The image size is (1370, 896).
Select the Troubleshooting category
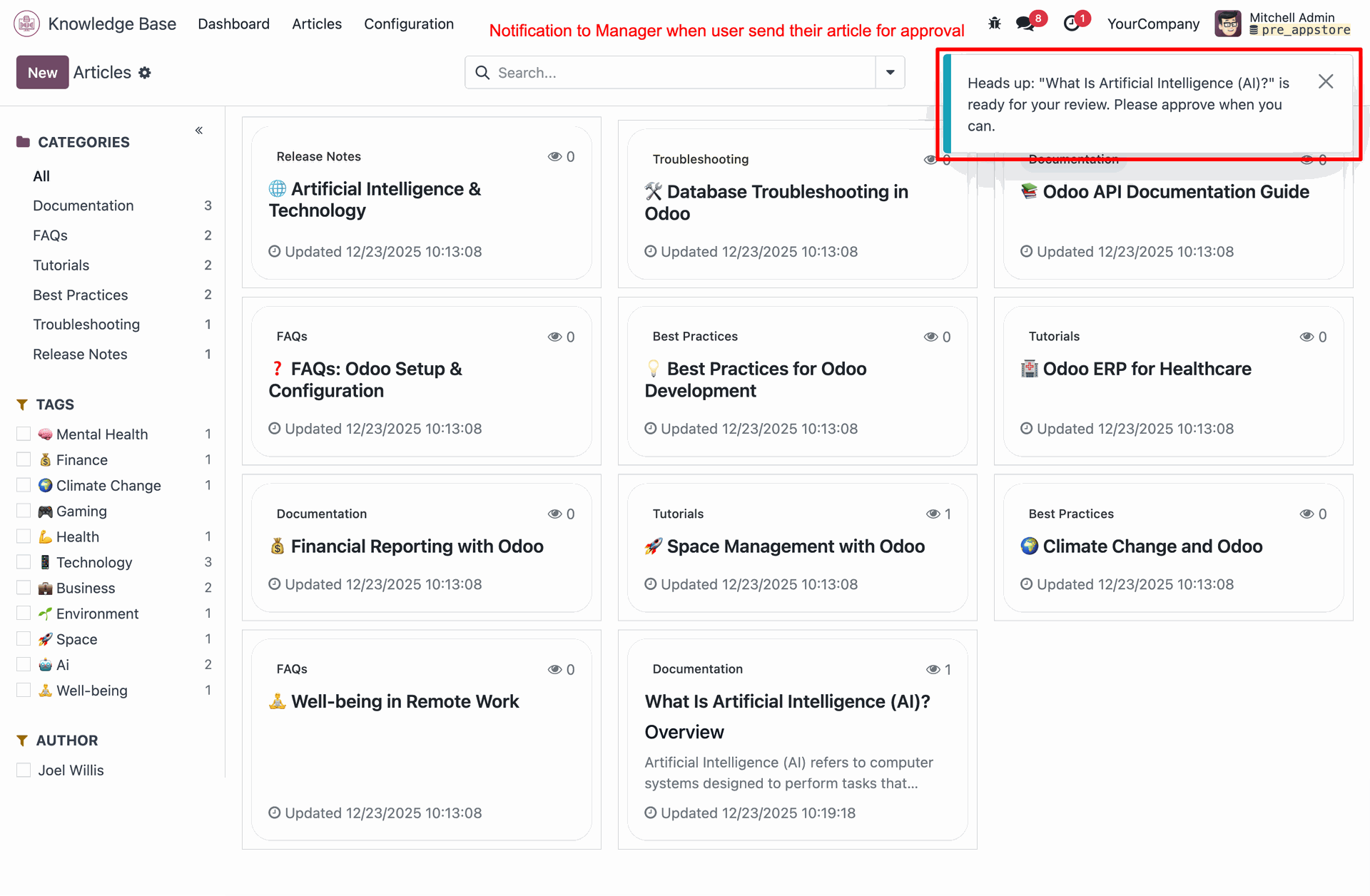[86, 325]
